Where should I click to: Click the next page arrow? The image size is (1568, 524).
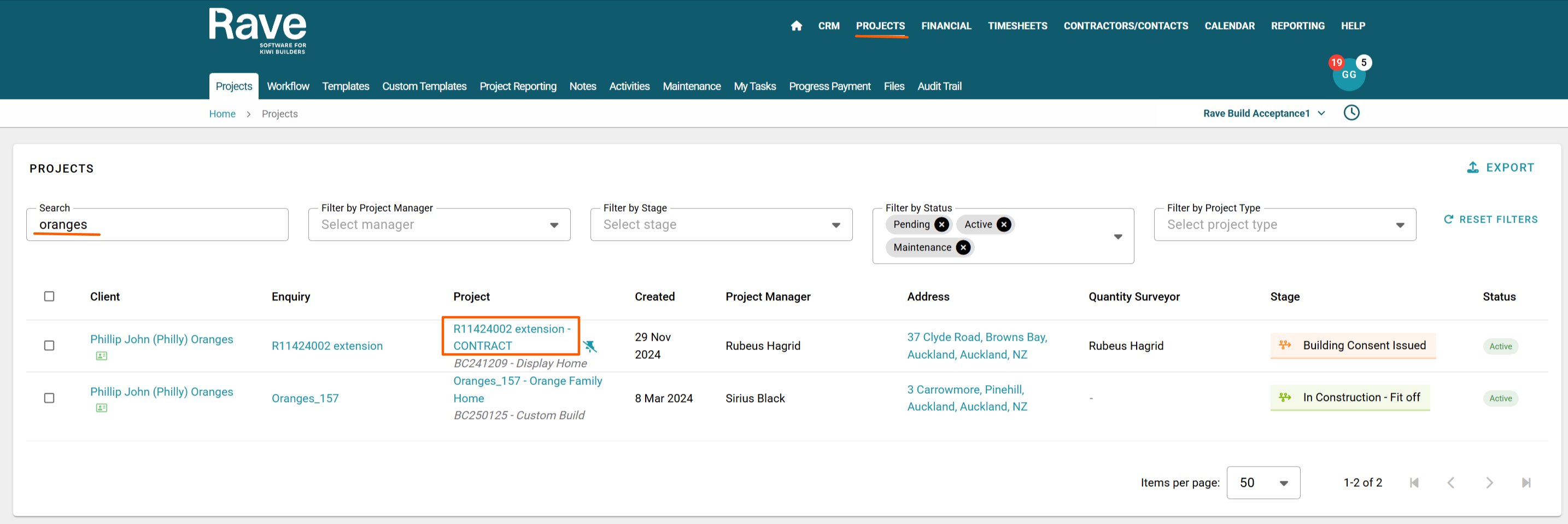point(1488,482)
